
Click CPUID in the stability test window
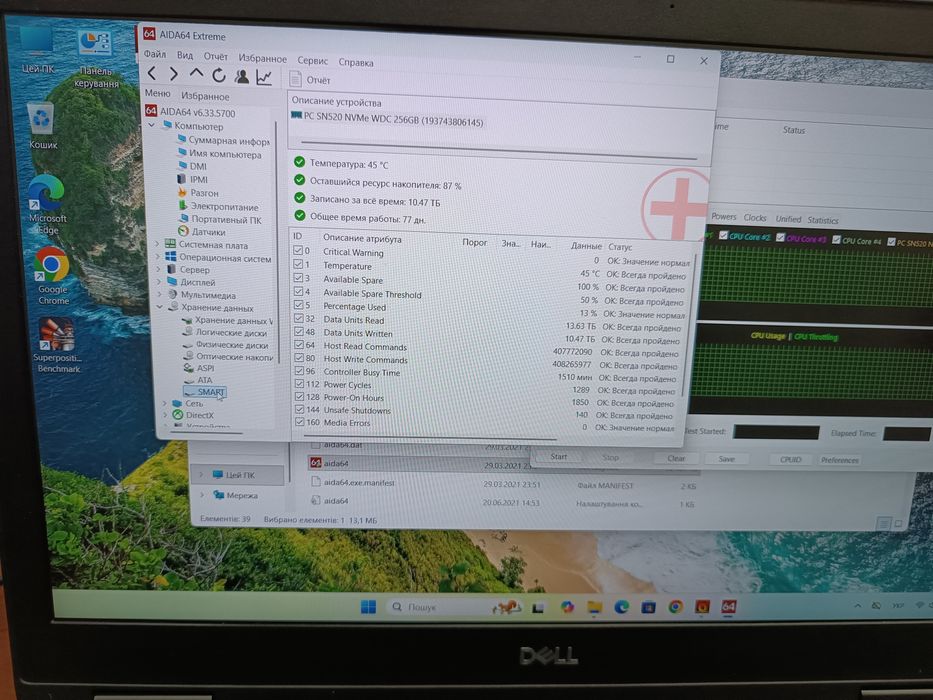pos(790,460)
